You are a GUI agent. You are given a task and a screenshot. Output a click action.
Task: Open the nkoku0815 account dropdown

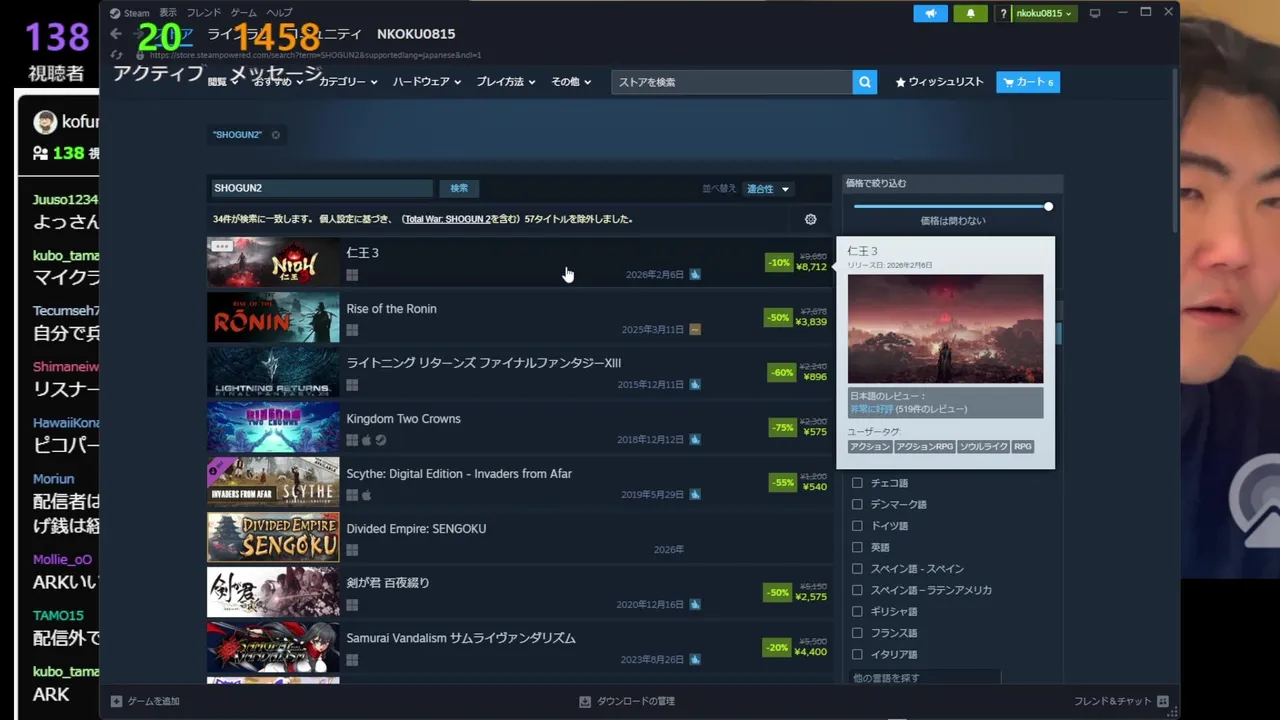[1044, 13]
